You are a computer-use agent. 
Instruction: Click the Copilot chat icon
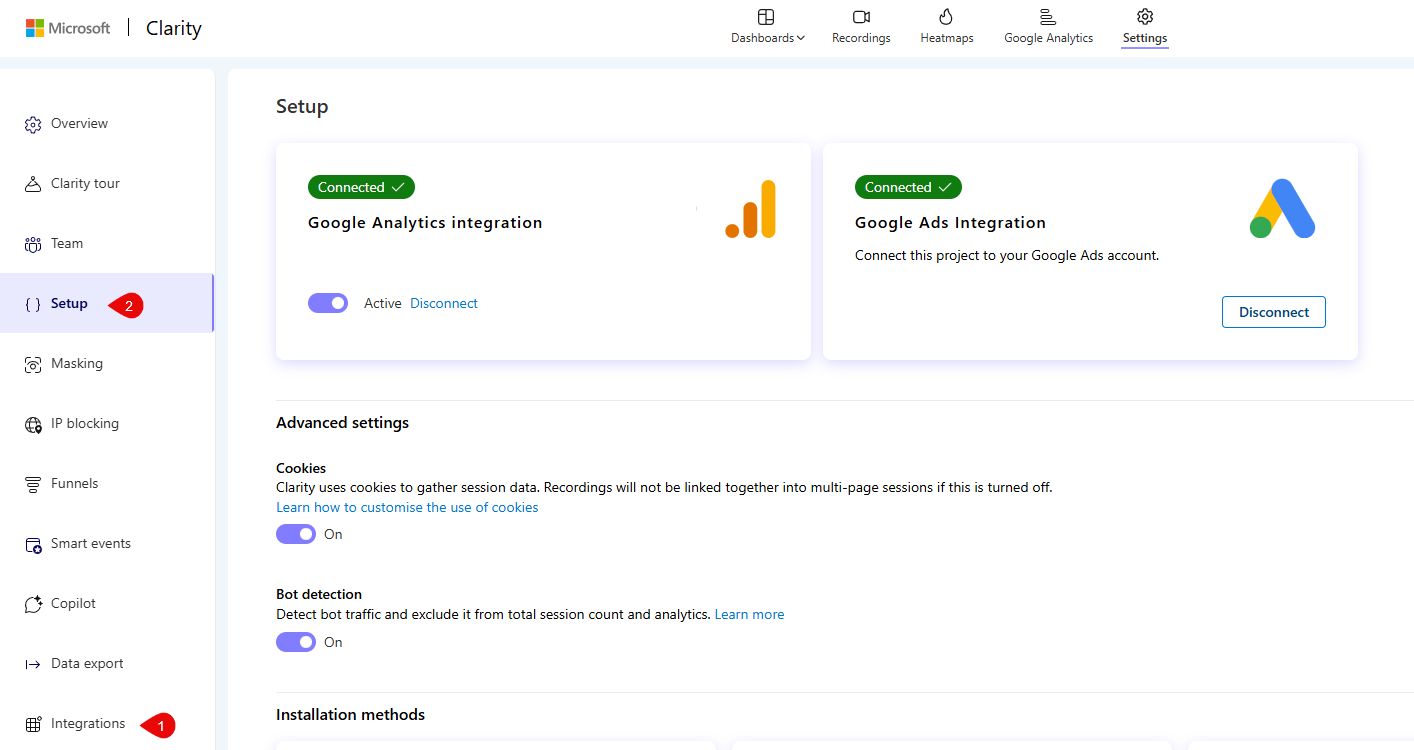click(x=32, y=604)
